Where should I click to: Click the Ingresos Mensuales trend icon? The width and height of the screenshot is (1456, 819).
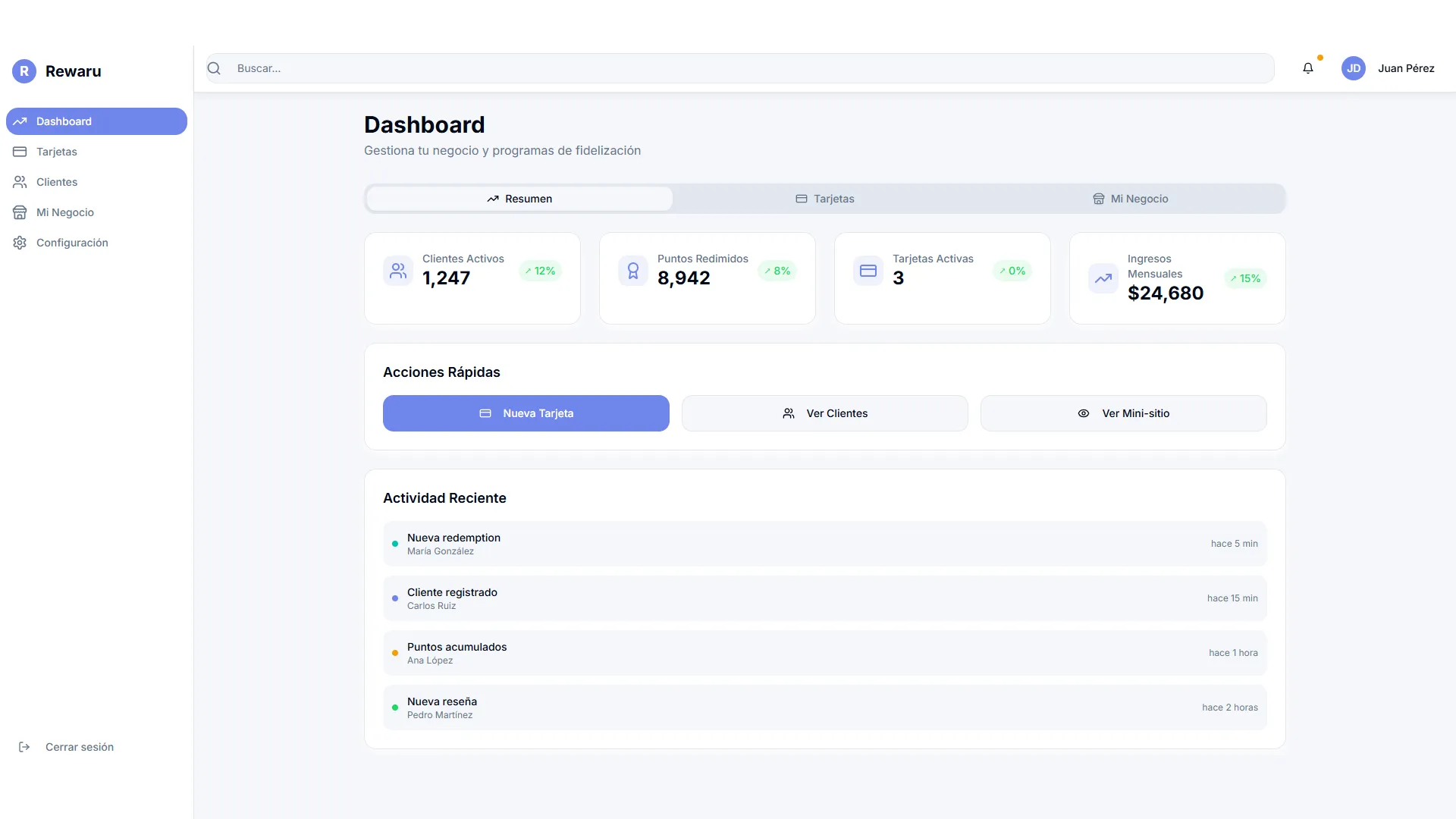click(x=1103, y=278)
